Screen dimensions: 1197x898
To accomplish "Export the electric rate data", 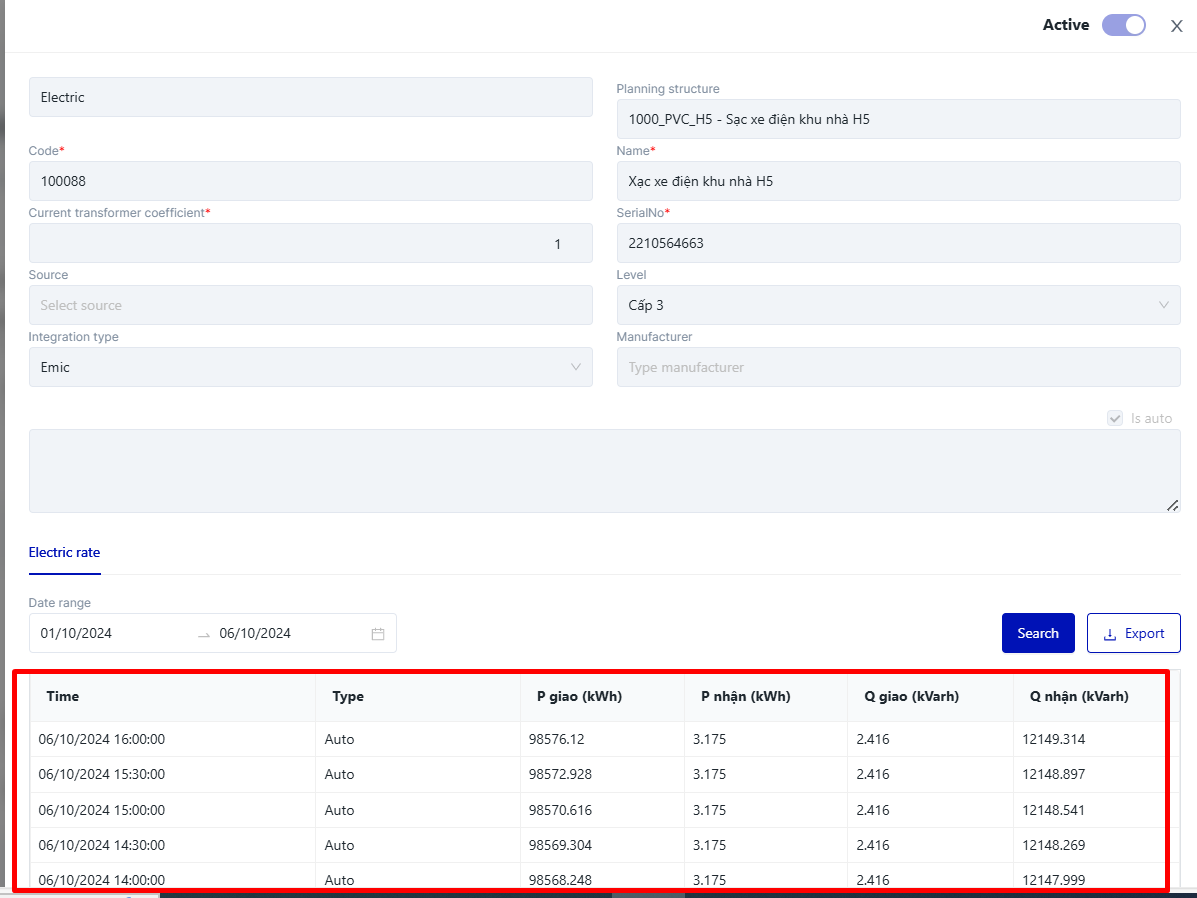I will pos(1133,633).
